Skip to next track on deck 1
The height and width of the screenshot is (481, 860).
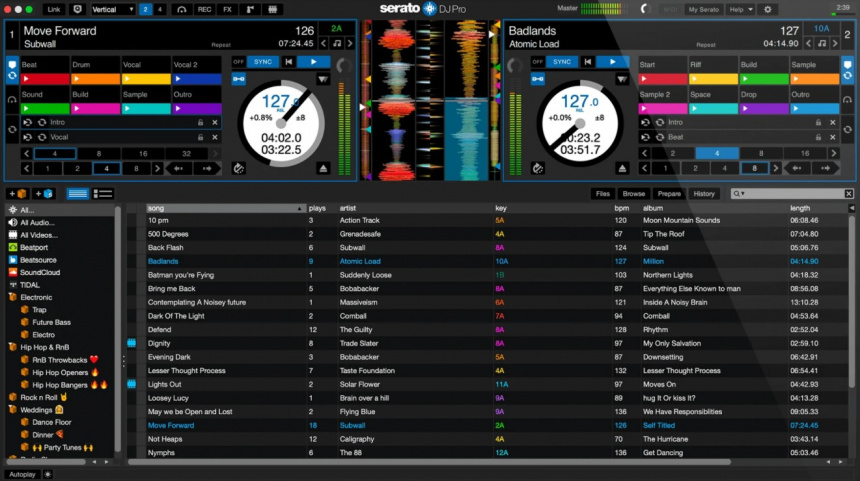coord(350,43)
